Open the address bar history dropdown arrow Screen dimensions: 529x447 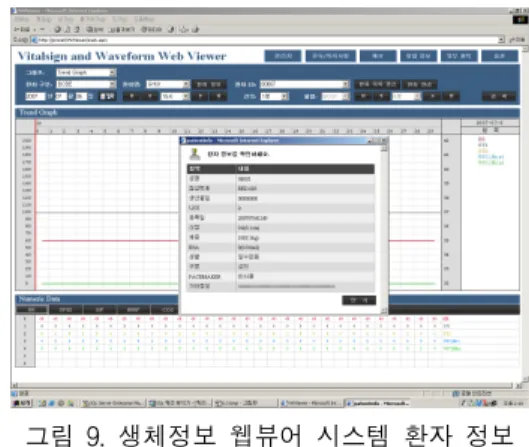point(502,40)
